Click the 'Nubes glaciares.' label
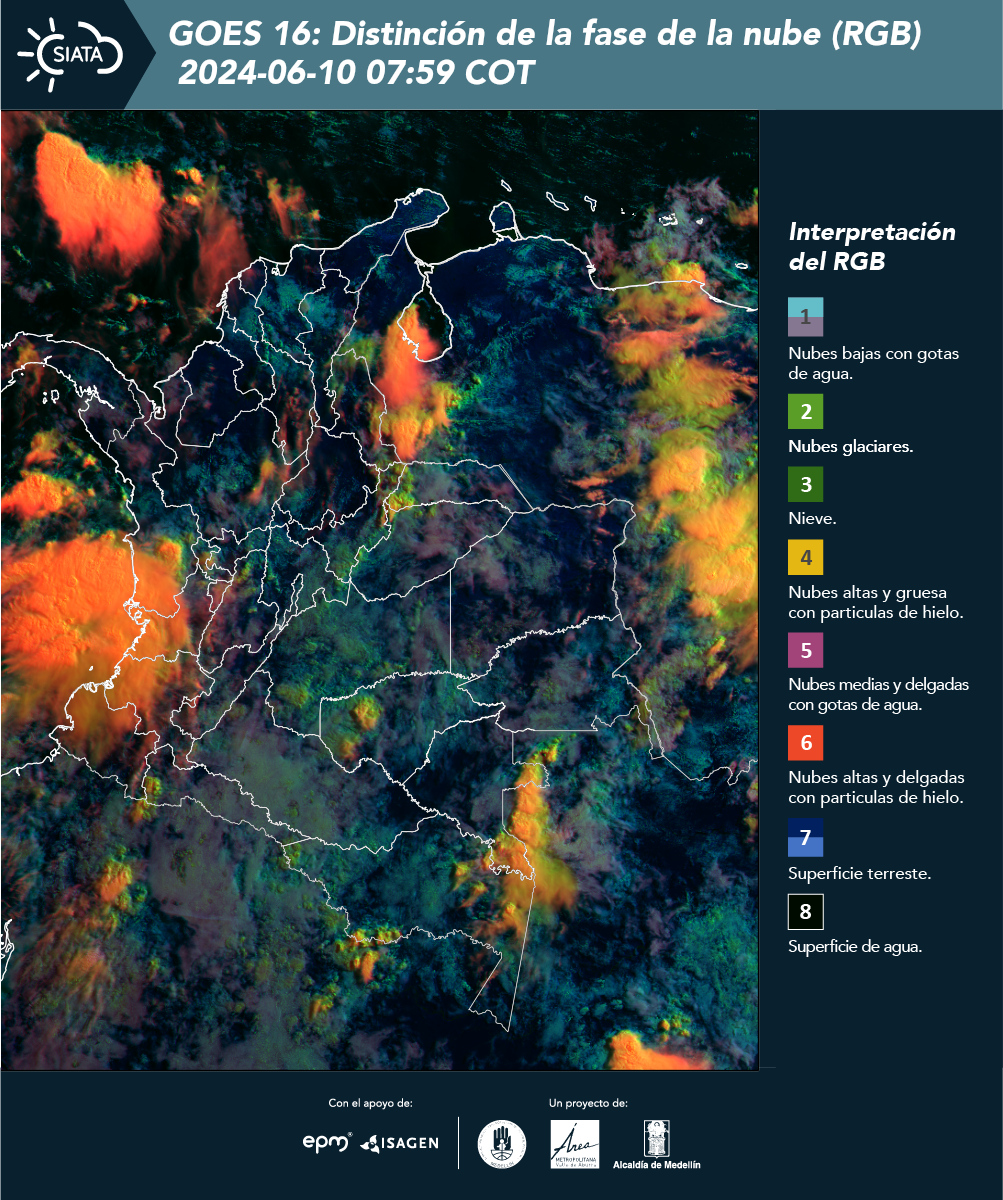 click(x=850, y=447)
